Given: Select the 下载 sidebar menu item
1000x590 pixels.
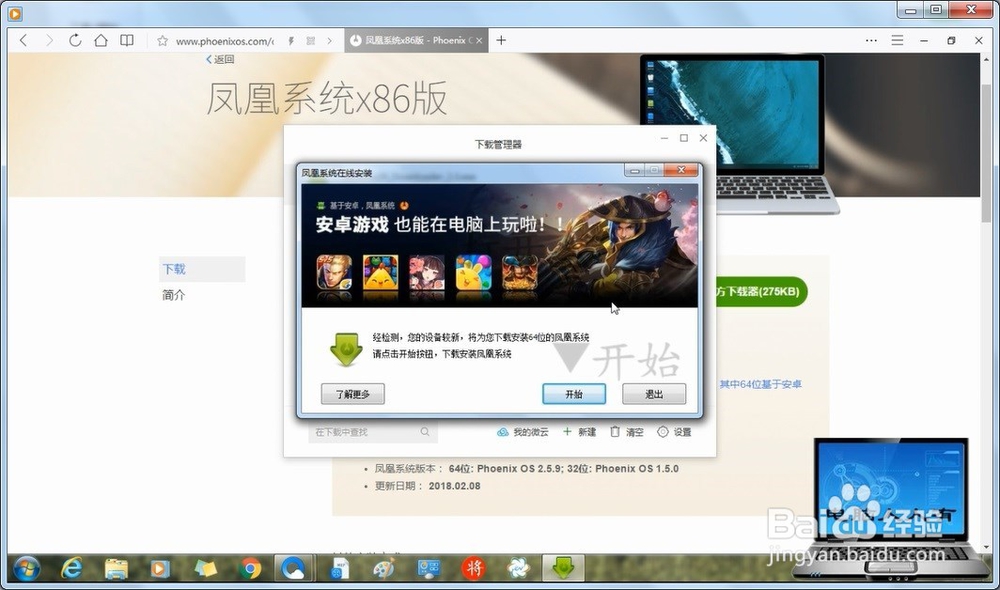Looking at the screenshot, I should coord(202,269).
